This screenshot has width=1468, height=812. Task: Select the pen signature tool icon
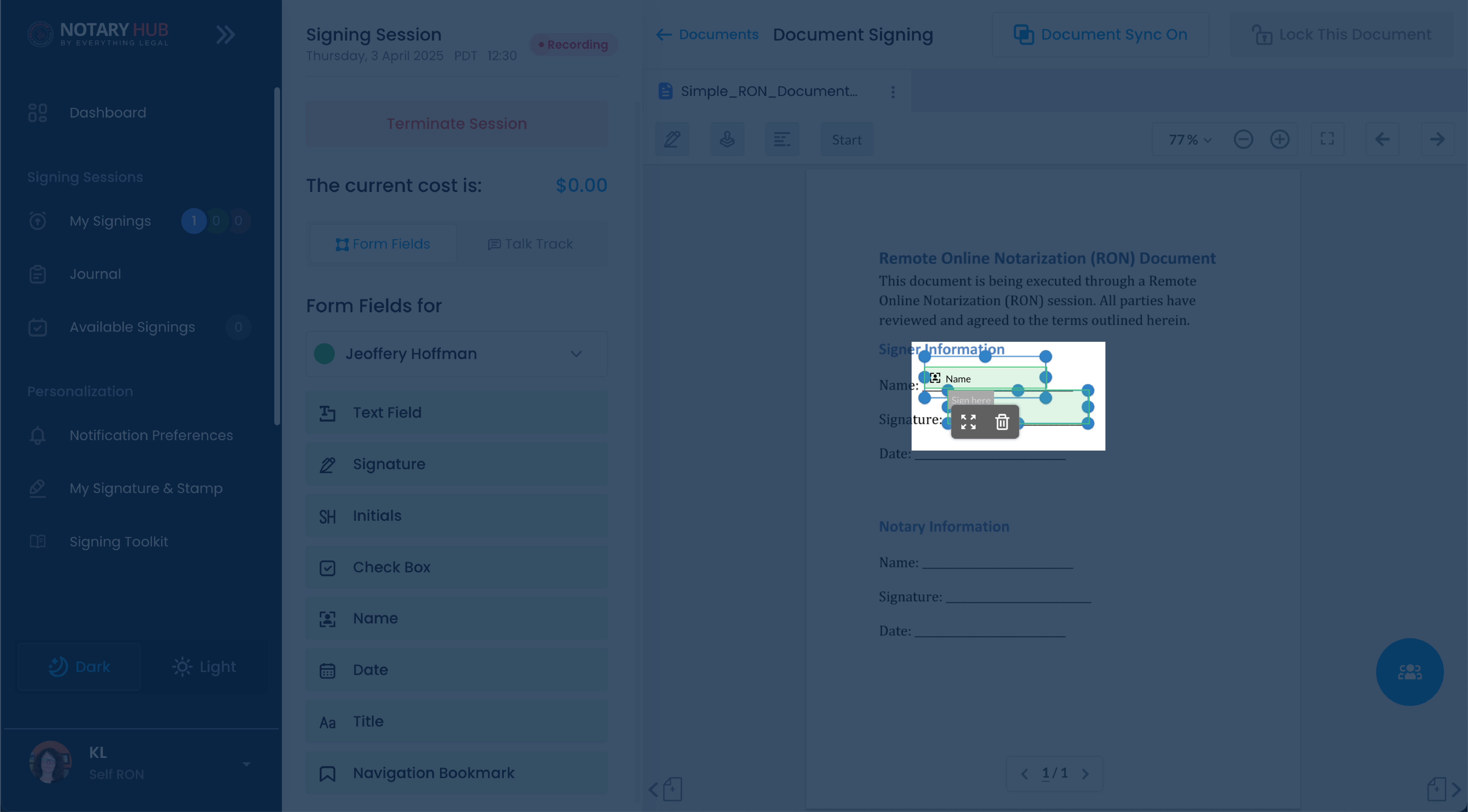click(x=672, y=139)
